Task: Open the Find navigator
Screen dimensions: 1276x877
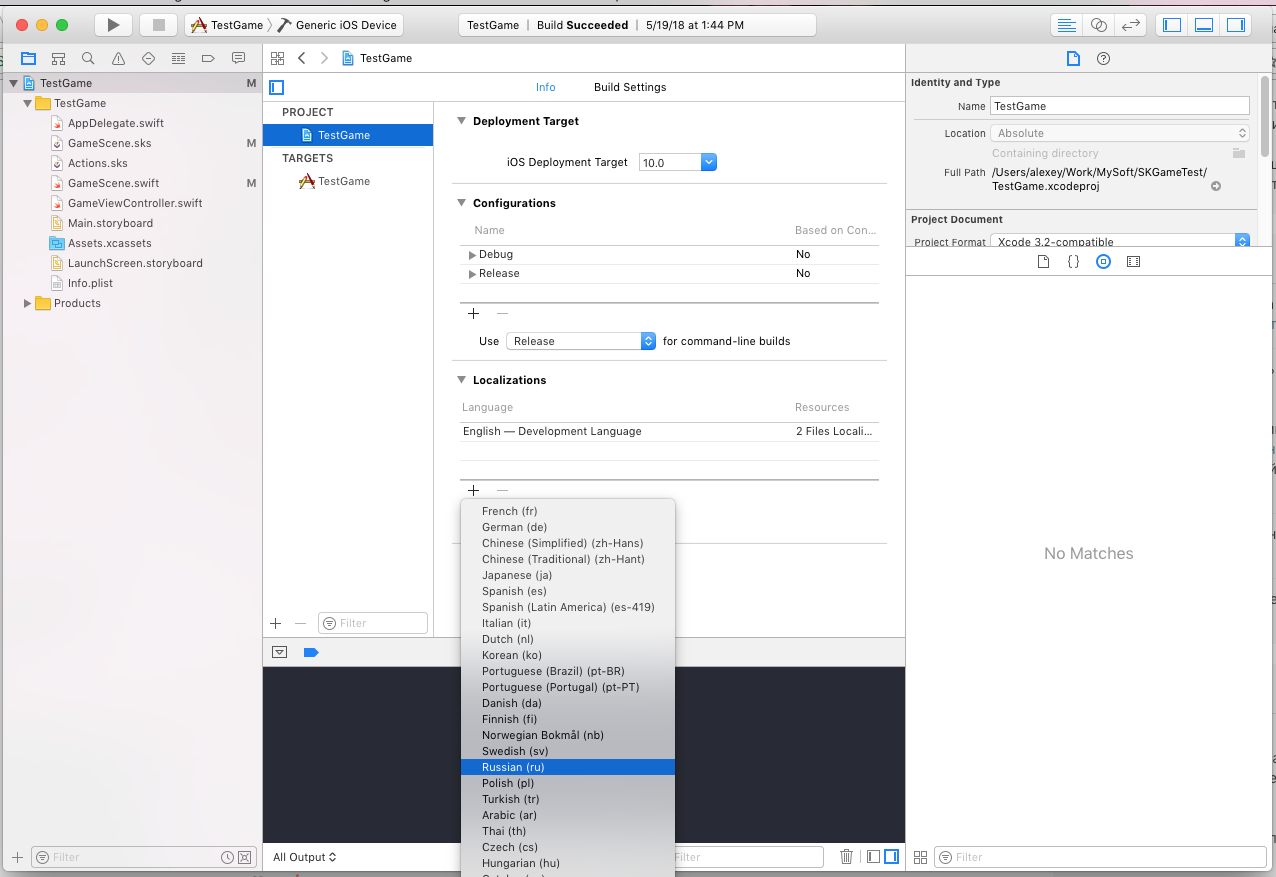Action: (x=88, y=58)
